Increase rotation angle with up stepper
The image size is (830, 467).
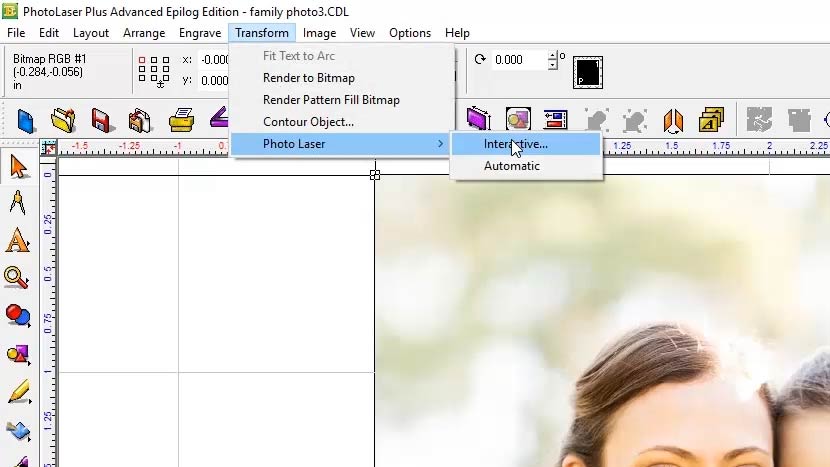pyautogui.click(x=553, y=55)
